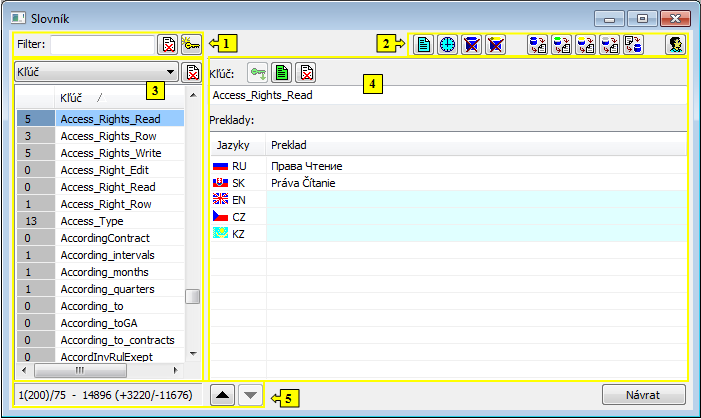Click the cyan document icon in top toolbar
701x419 pixels.
tap(425, 45)
